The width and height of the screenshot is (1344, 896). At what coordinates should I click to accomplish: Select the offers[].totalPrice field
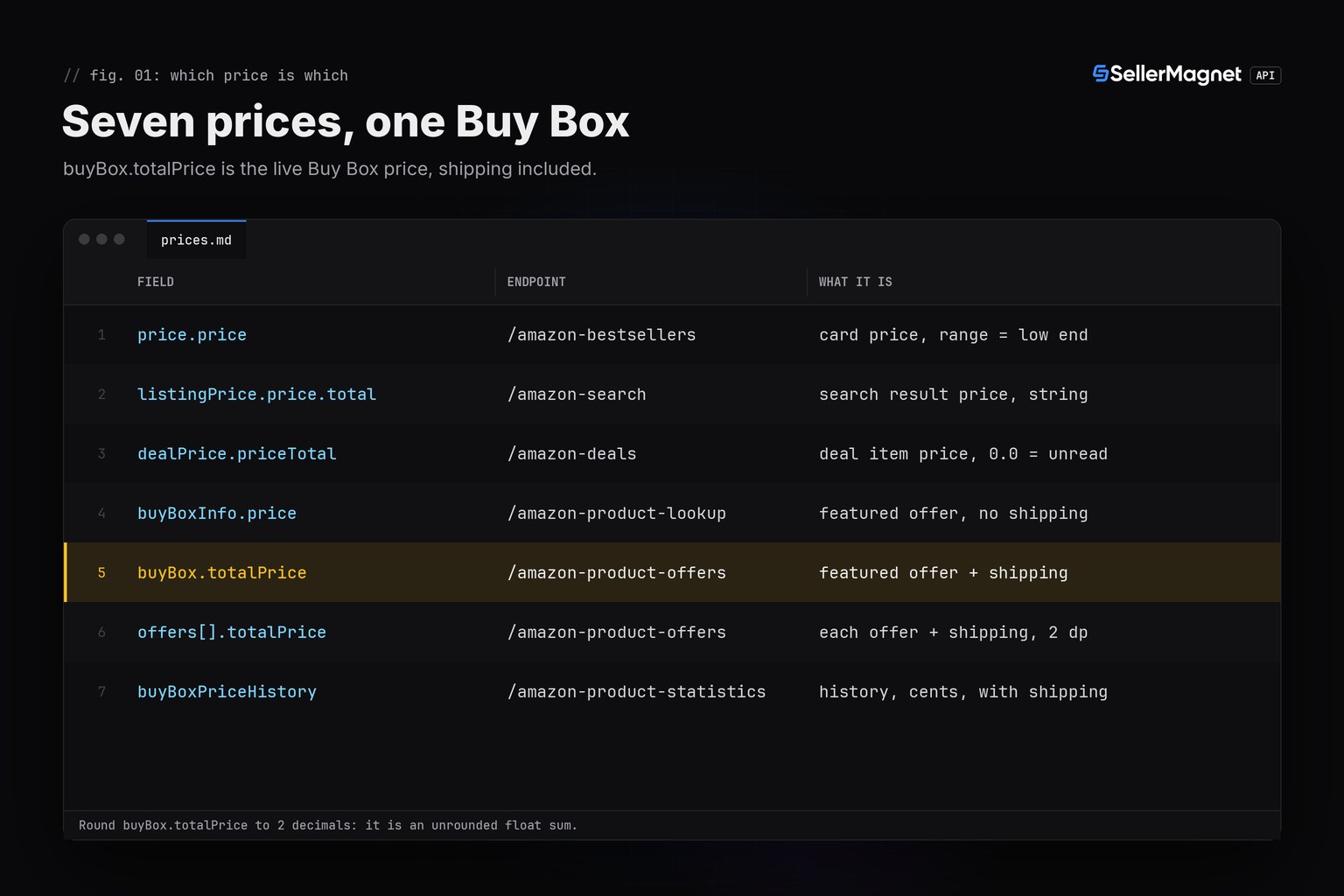pyautogui.click(x=232, y=633)
